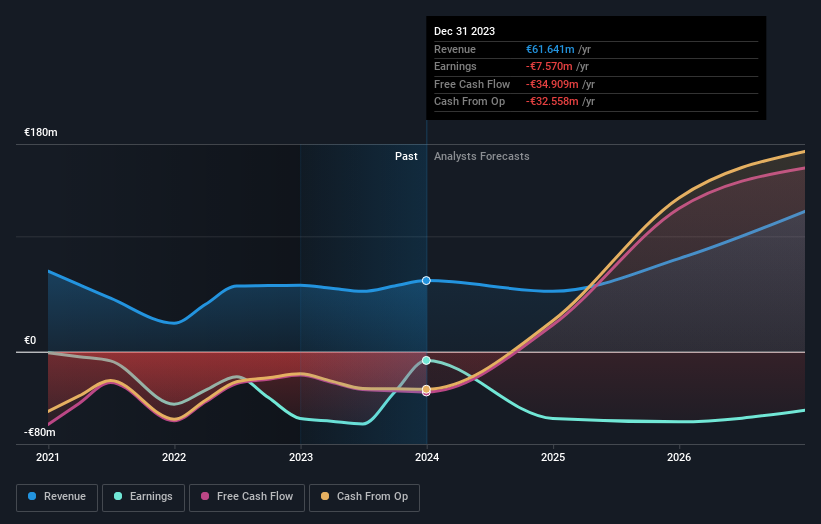This screenshot has height=524, width=821.
Task: Click the Revenue row label in tooltip
Action: coord(454,49)
